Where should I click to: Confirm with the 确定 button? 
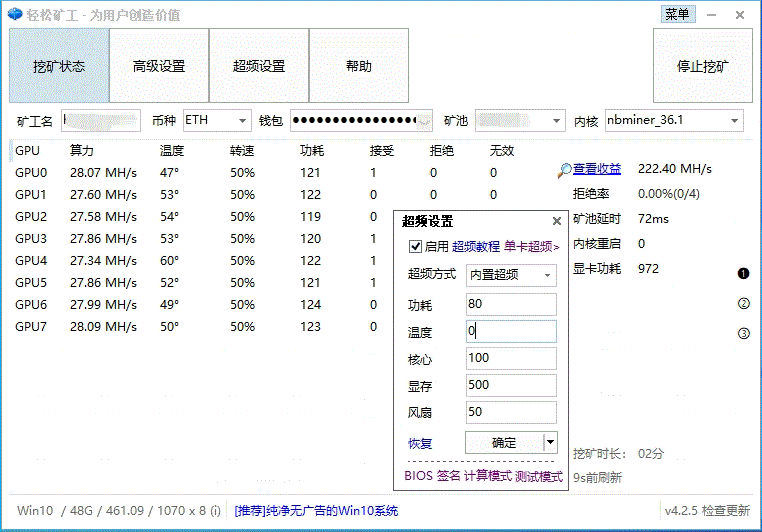tap(504, 442)
